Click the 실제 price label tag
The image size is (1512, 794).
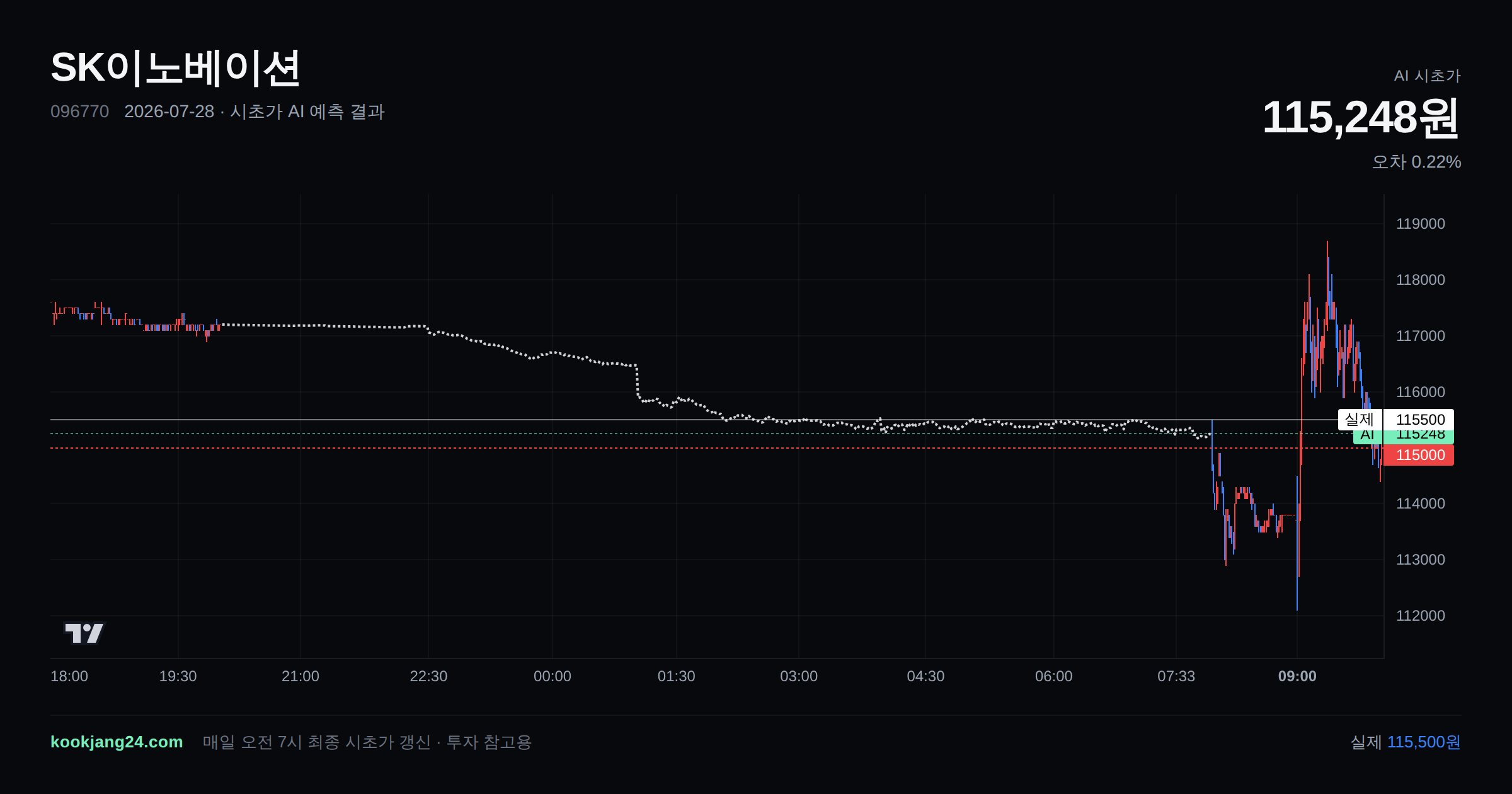pos(1360,420)
